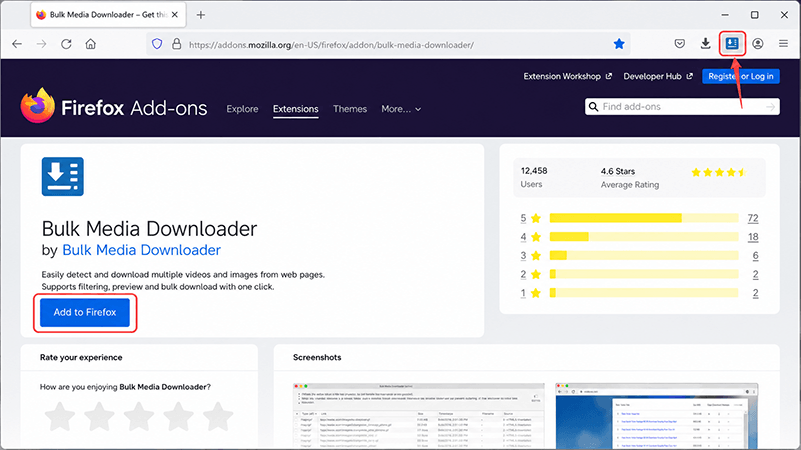Click the four-star rating bar
The width and height of the screenshot is (801, 450).
[x=644, y=237]
